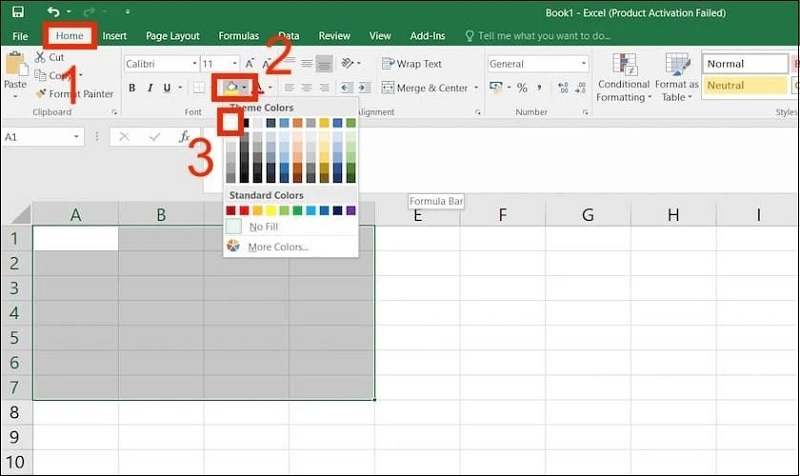Image resolution: width=800 pixels, height=476 pixels.
Task: Open the Merge & Center dropdown arrow
Action: [x=475, y=88]
